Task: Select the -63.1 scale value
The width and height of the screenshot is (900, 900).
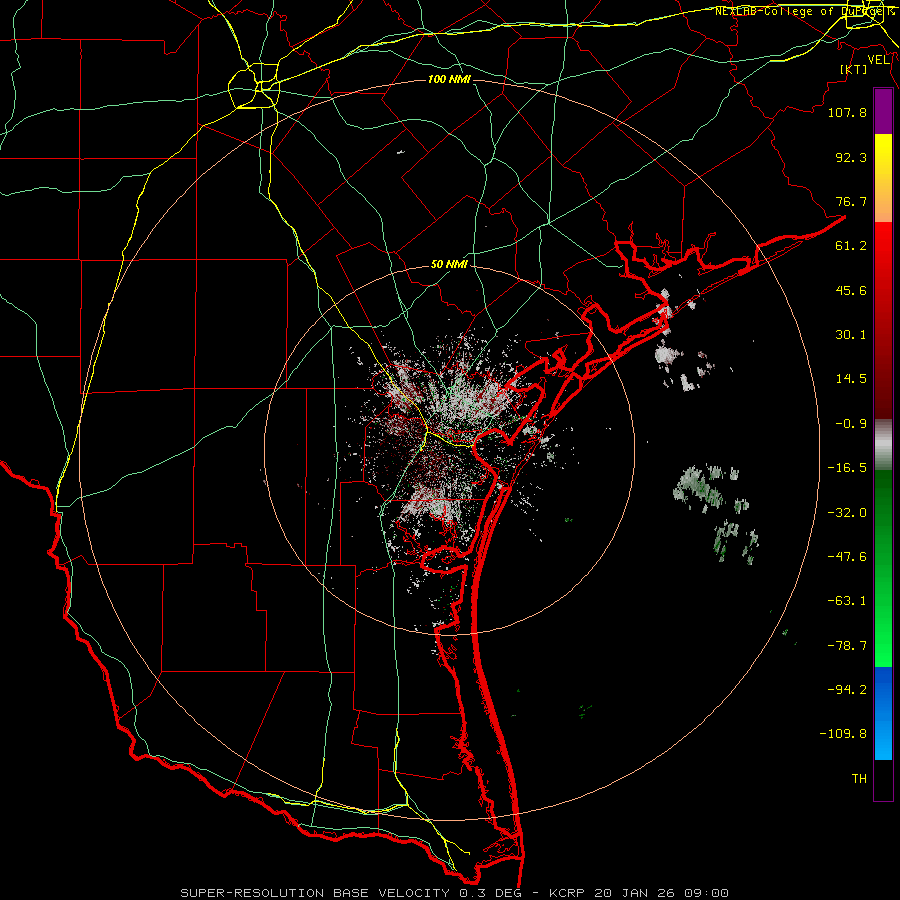Action: coord(847,601)
